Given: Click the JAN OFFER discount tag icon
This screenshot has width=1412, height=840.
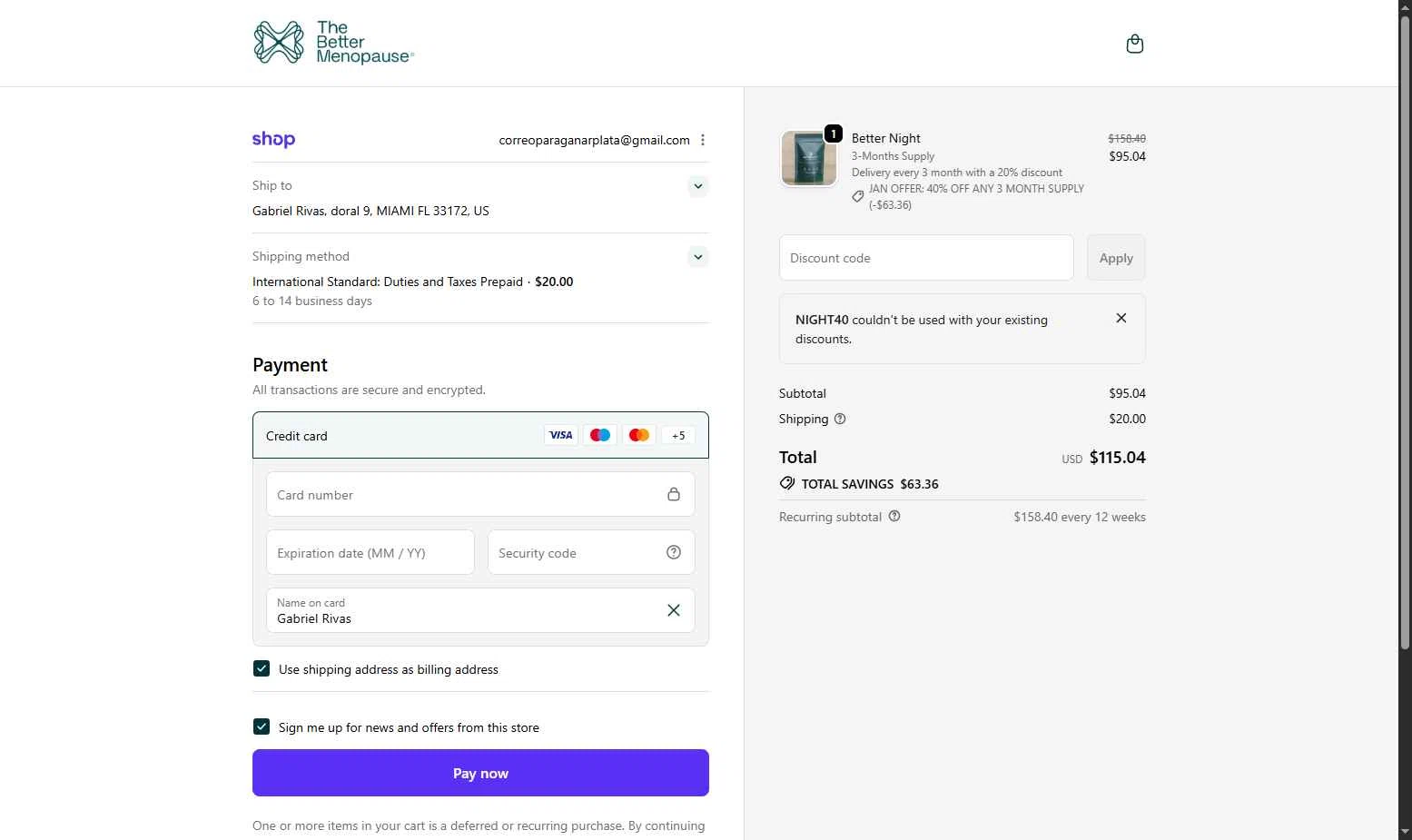Looking at the screenshot, I should coord(858,196).
